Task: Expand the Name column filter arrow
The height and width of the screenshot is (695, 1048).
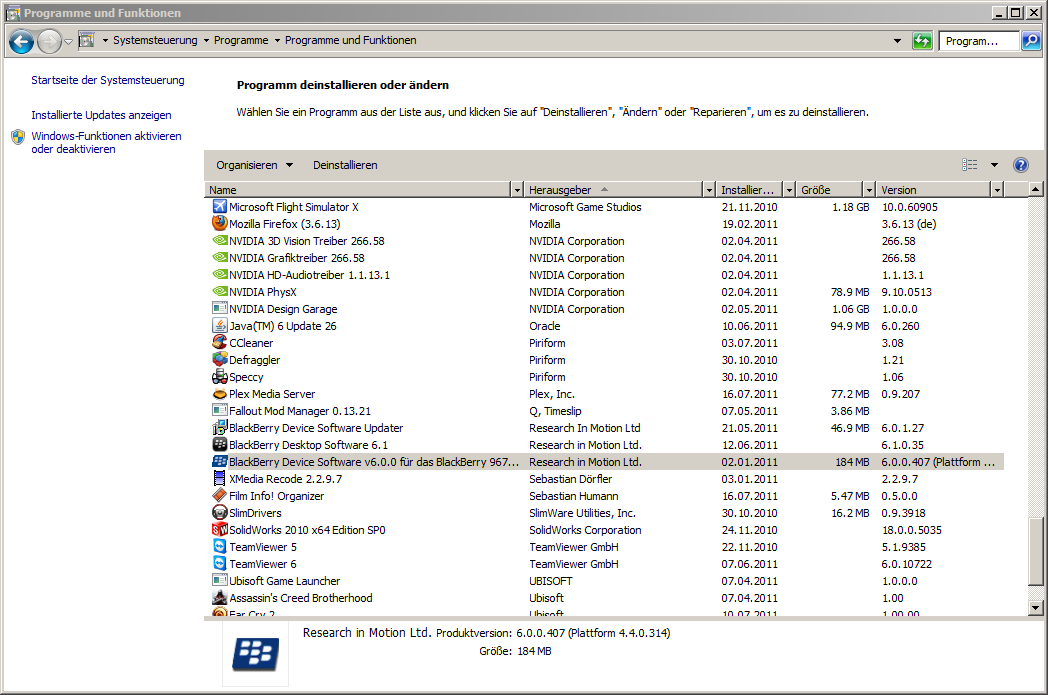Action: pyautogui.click(x=517, y=190)
